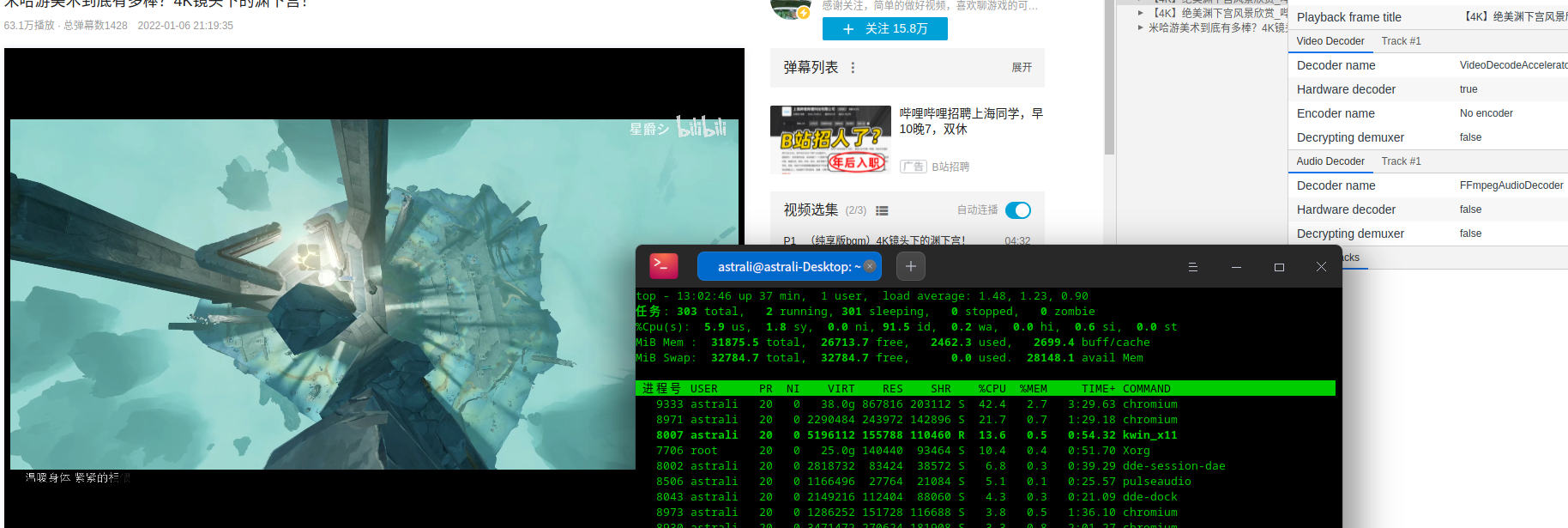Screen dimensions: 1568x528
Task: Click process row 8002 dde-session-dae
Action: coord(986,466)
